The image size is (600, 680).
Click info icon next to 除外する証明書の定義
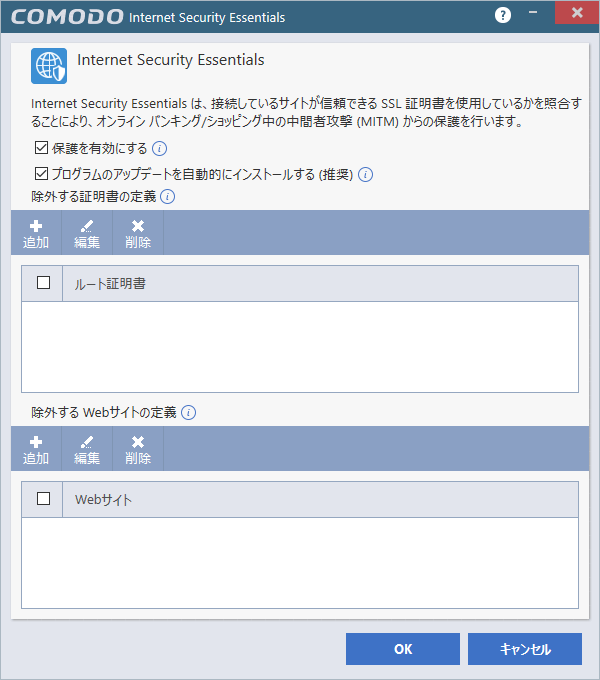pos(168,197)
